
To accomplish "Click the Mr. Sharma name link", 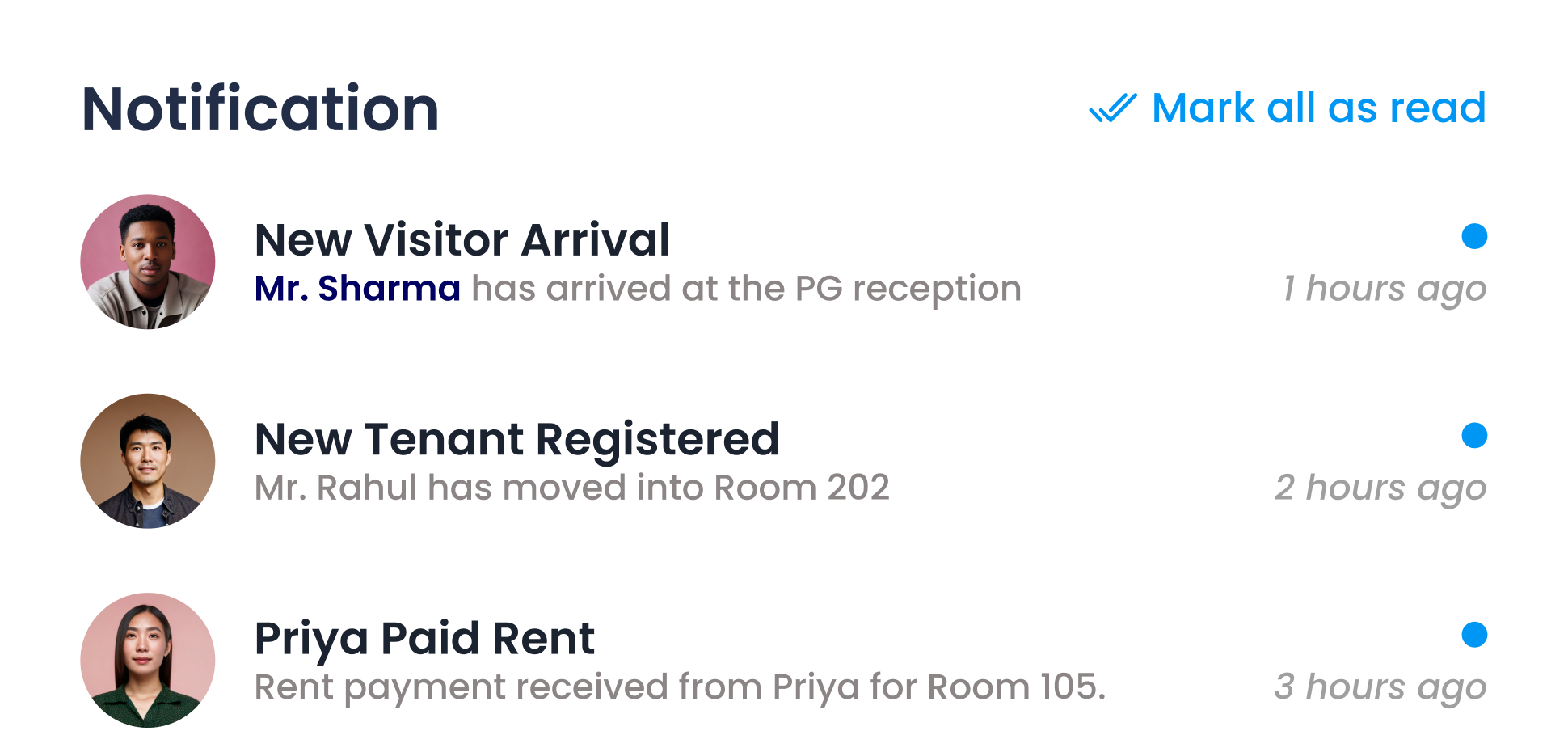I will point(357,289).
